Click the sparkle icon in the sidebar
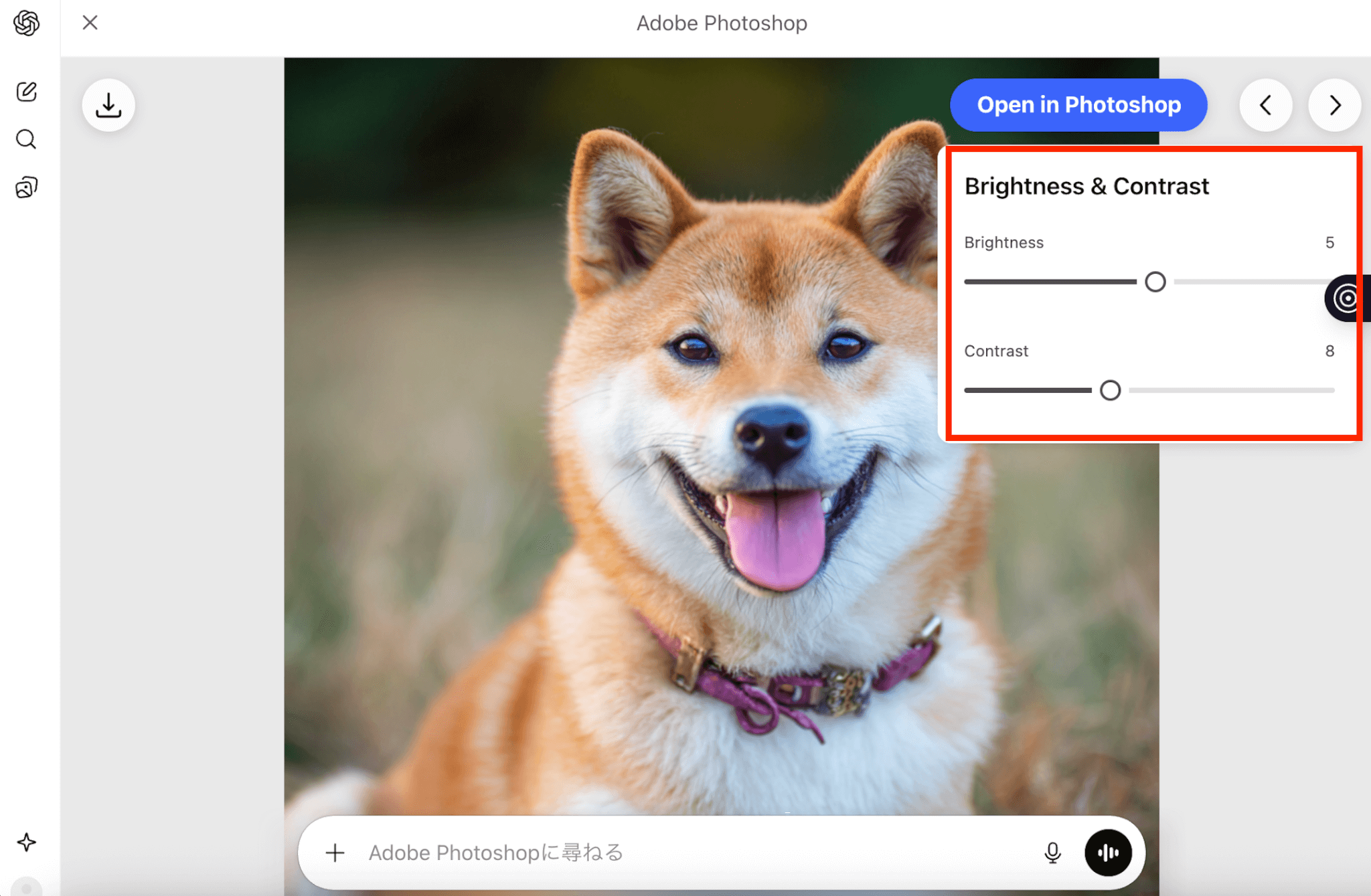Screen dimensions: 1371x896 [26, 842]
